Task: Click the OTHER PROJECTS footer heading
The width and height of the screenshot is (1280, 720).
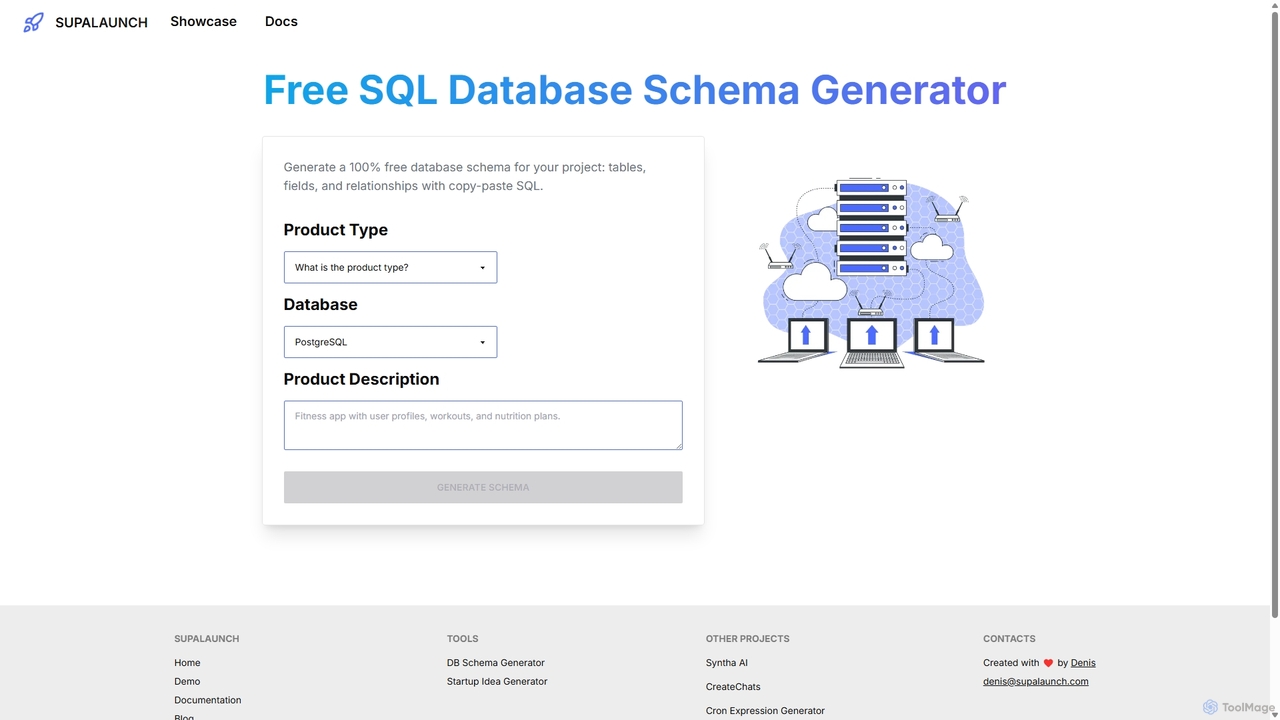Action: [747, 638]
